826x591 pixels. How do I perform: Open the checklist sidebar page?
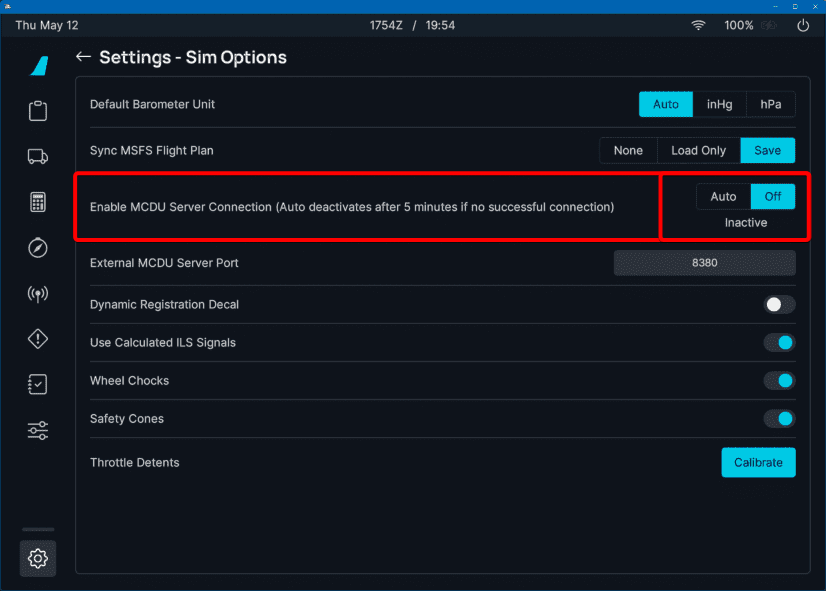37,384
